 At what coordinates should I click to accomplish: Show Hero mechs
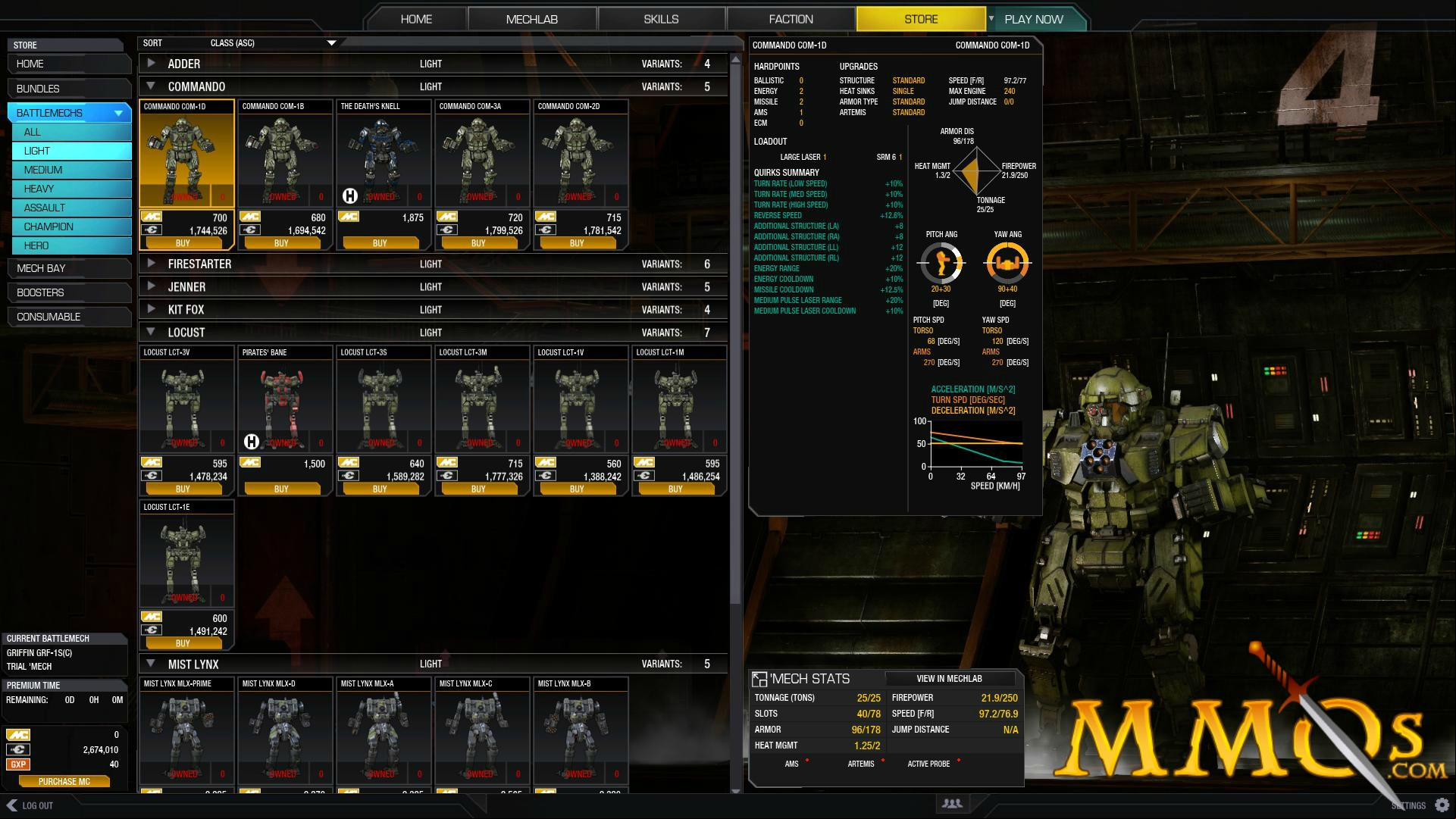coord(72,245)
